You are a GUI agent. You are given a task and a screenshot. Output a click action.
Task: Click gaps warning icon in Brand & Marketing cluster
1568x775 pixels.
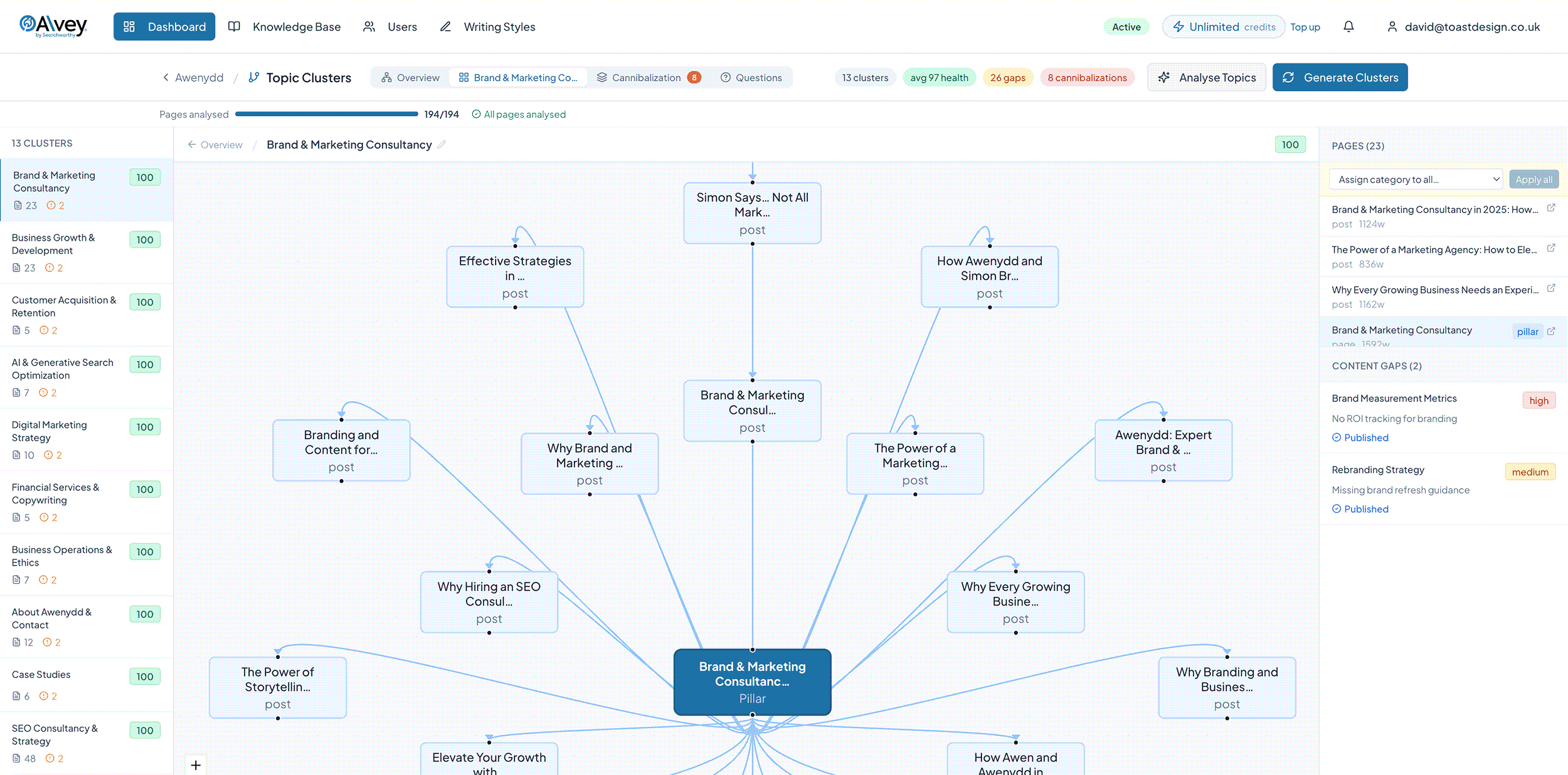coord(51,205)
